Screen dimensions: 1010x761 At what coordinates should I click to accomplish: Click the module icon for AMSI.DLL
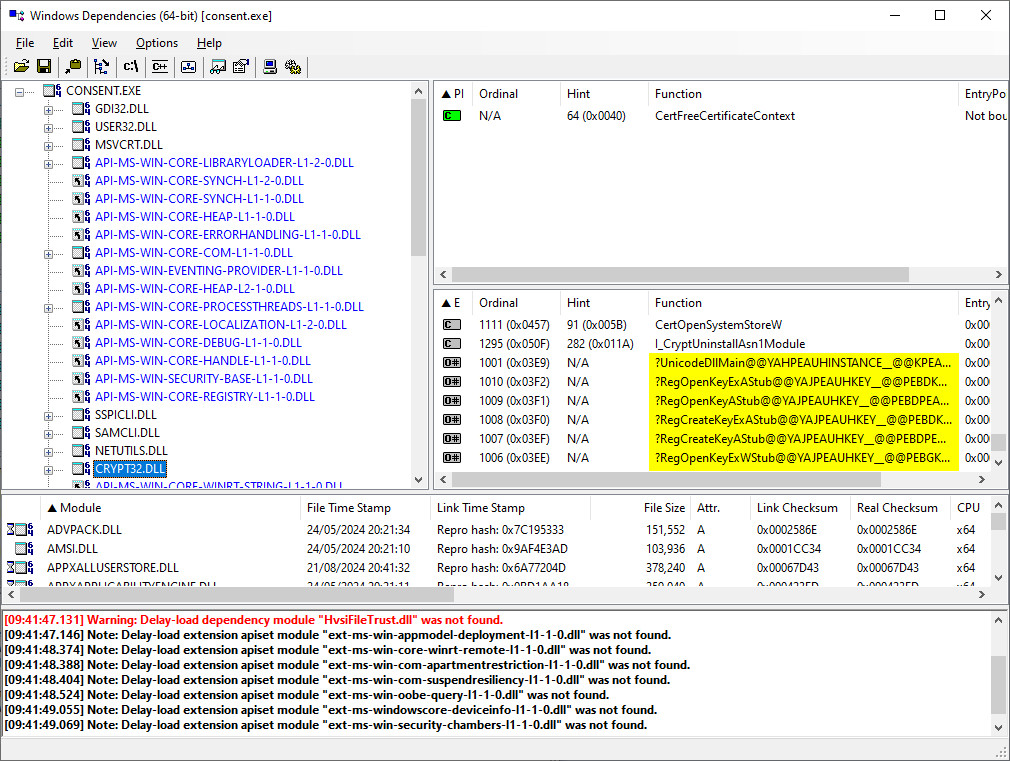pyautogui.click(x=24, y=548)
